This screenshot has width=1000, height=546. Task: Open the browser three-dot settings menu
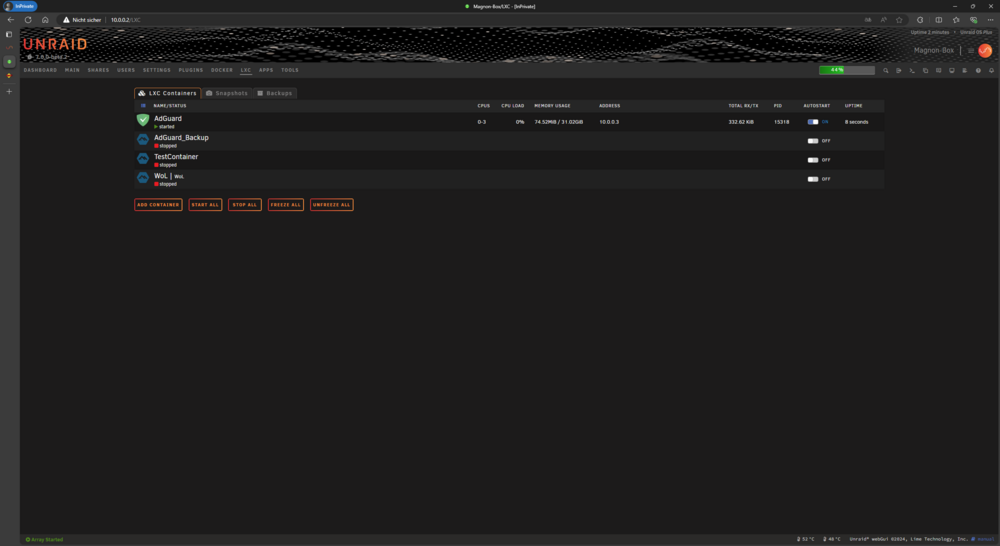(x=990, y=20)
